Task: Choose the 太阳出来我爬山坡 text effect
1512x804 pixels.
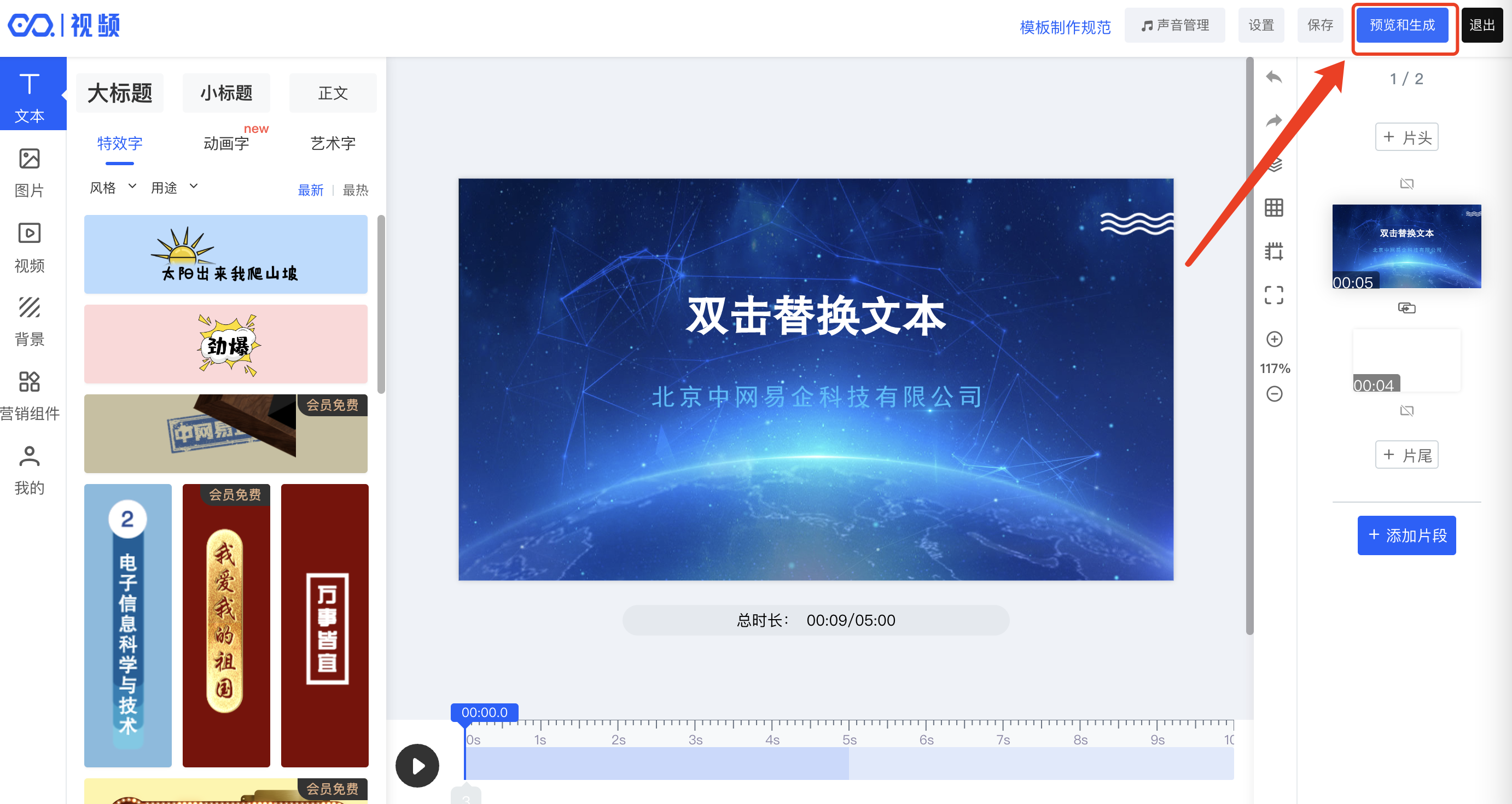Action: [x=226, y=254]
